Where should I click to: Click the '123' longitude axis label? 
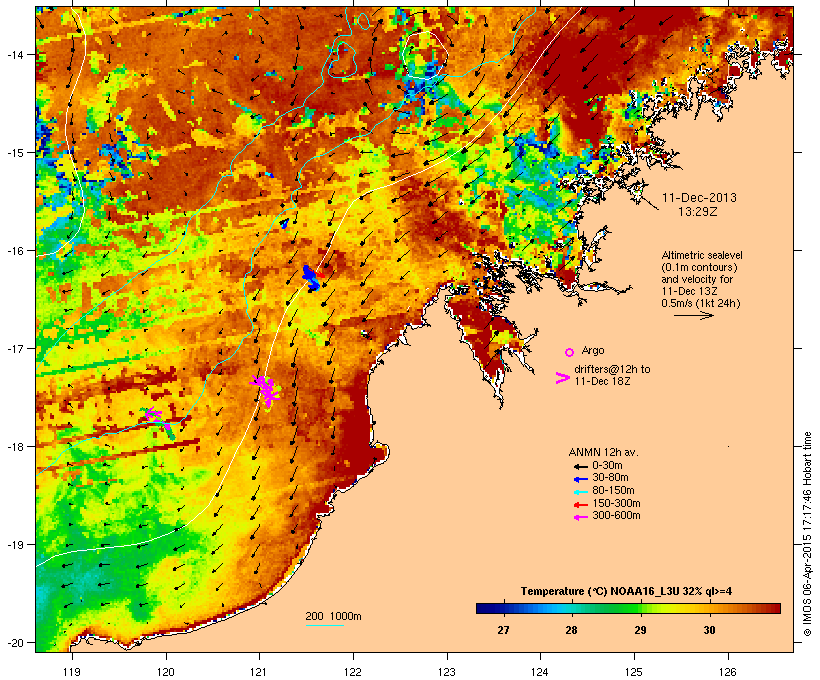447,672
